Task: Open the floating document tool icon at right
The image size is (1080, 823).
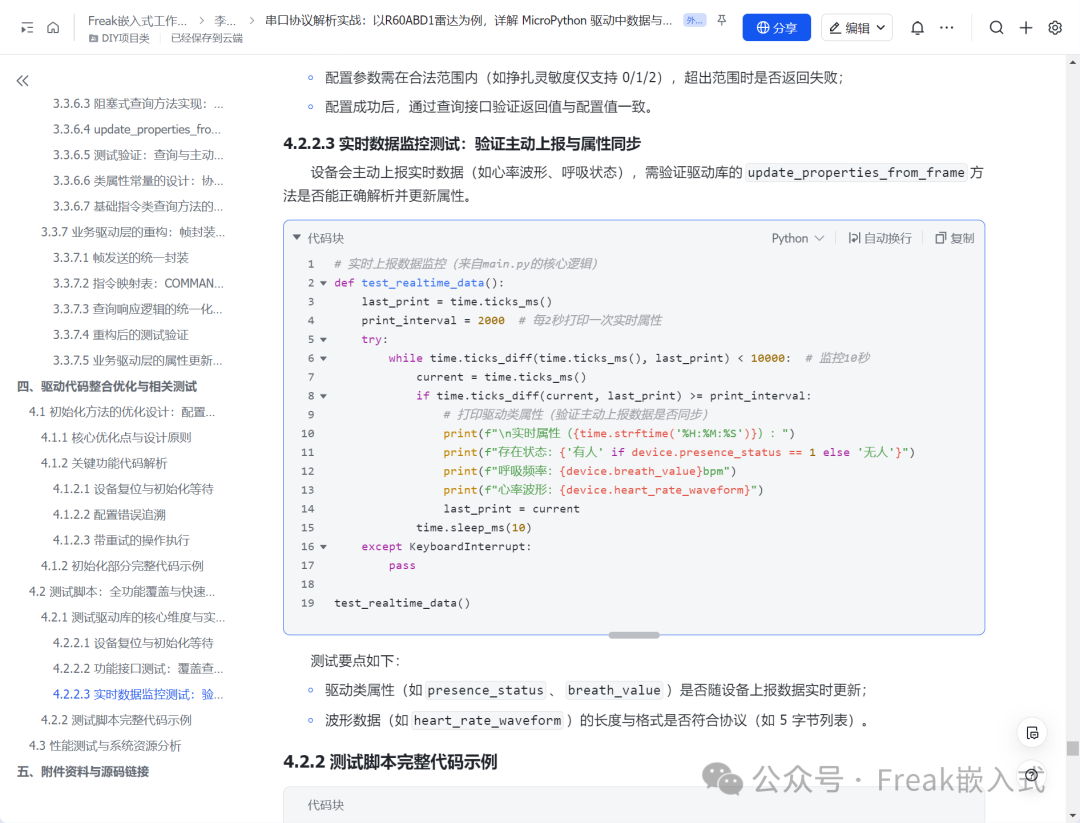Action: click(1032, 733)
